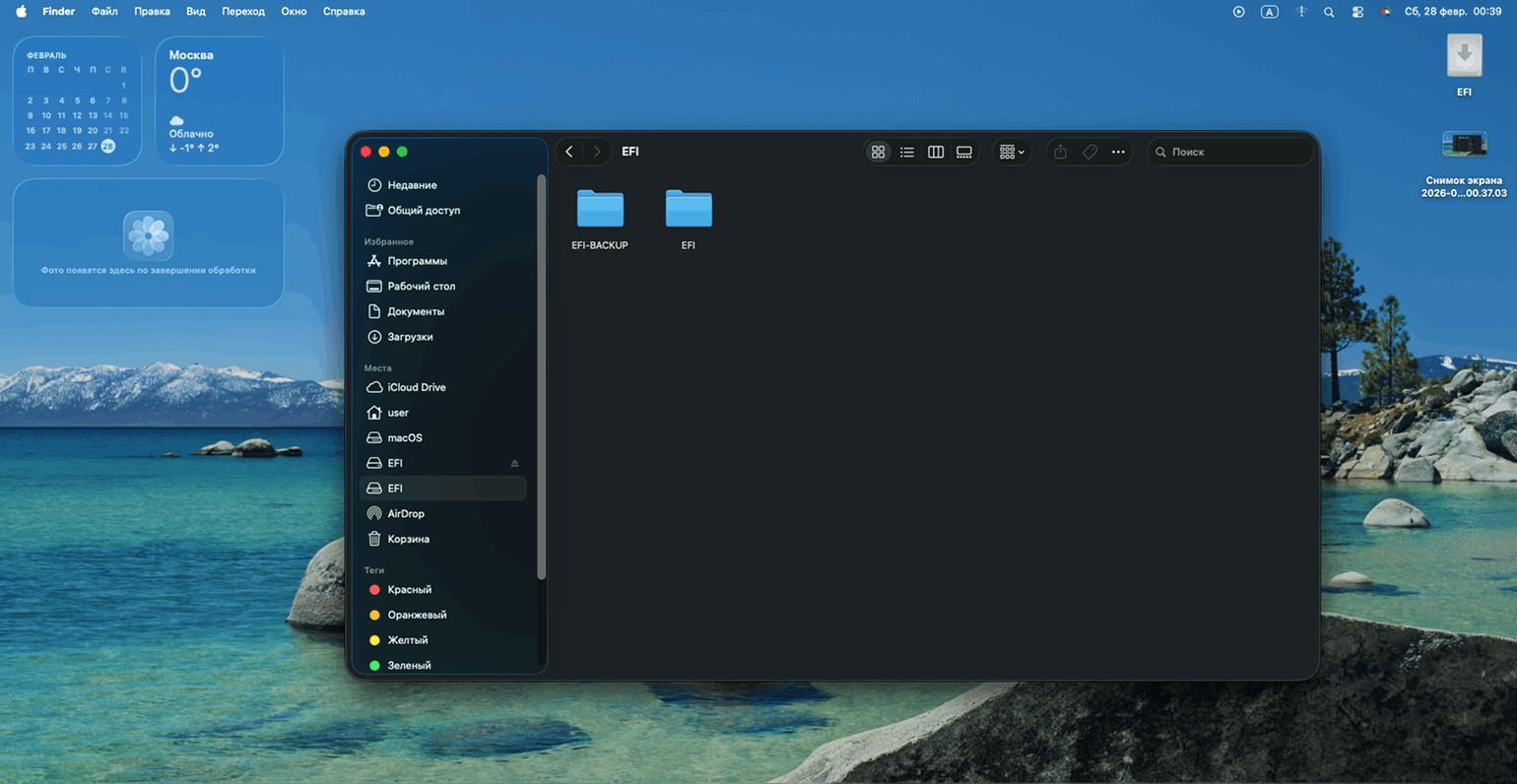The height and width of the screenshot is (784, 1517).
Task: Filter by the Красный tag
Action: [443, 590]
